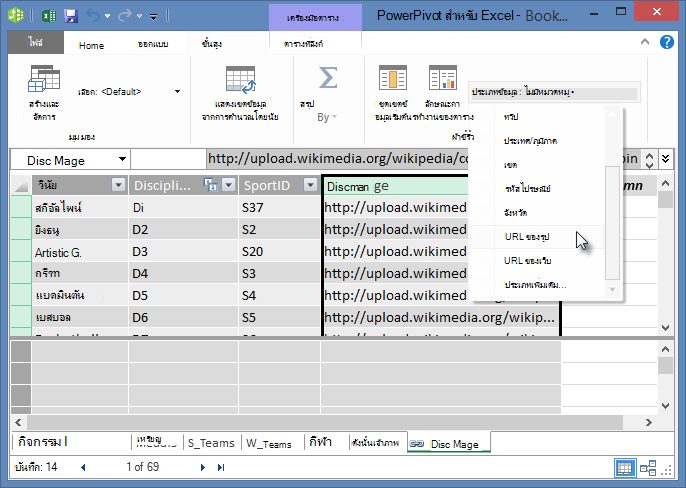686x488 pixels.
Task: Open the W_Teams sheet tab
Action: [269, 444]
